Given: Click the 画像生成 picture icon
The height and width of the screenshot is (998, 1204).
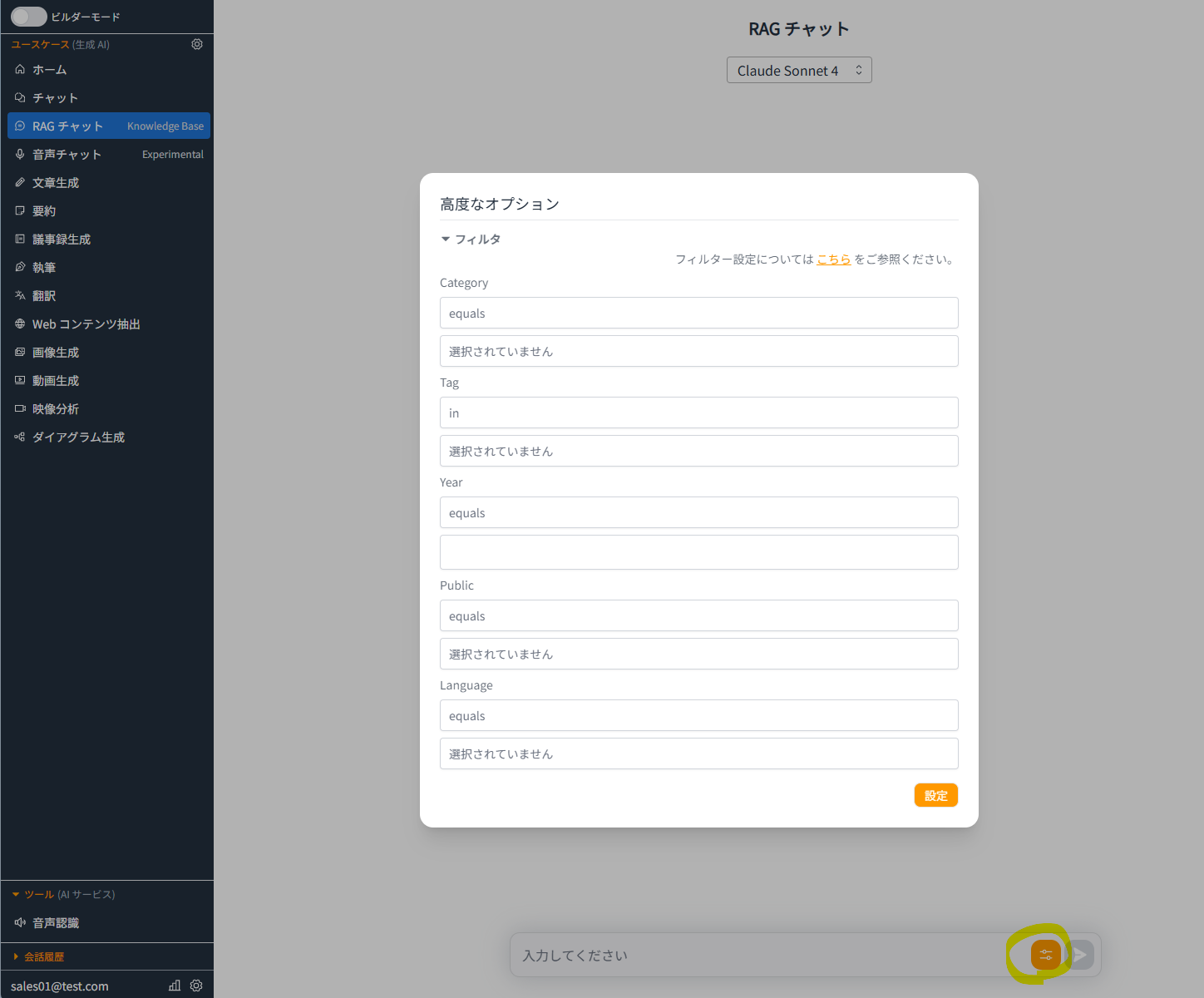Looking at the screenshot, I should tap(20, 353).
